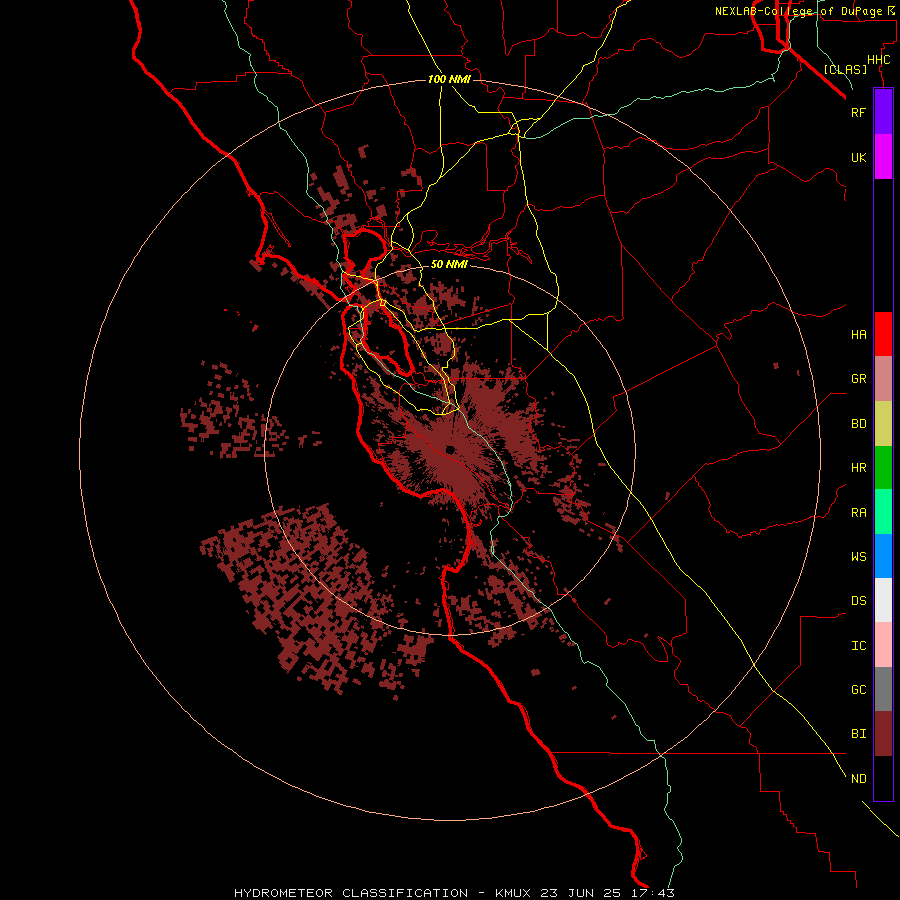This screenshot has height=900, width=900.
Task: Click the HHC product label
Action: tap(878, 60)
